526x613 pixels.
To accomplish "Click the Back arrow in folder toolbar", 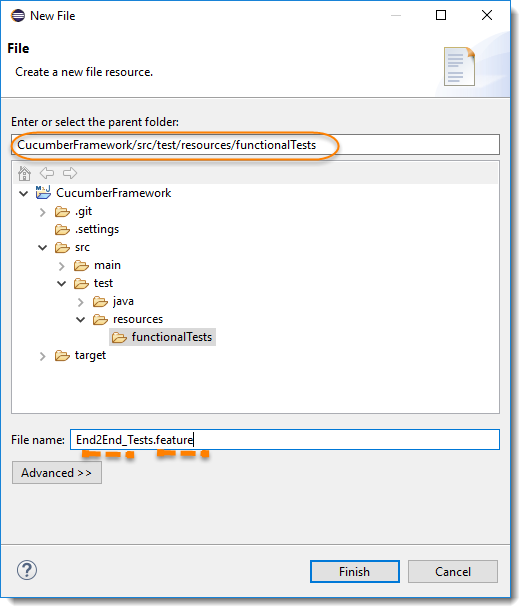I will click(47, 173).
